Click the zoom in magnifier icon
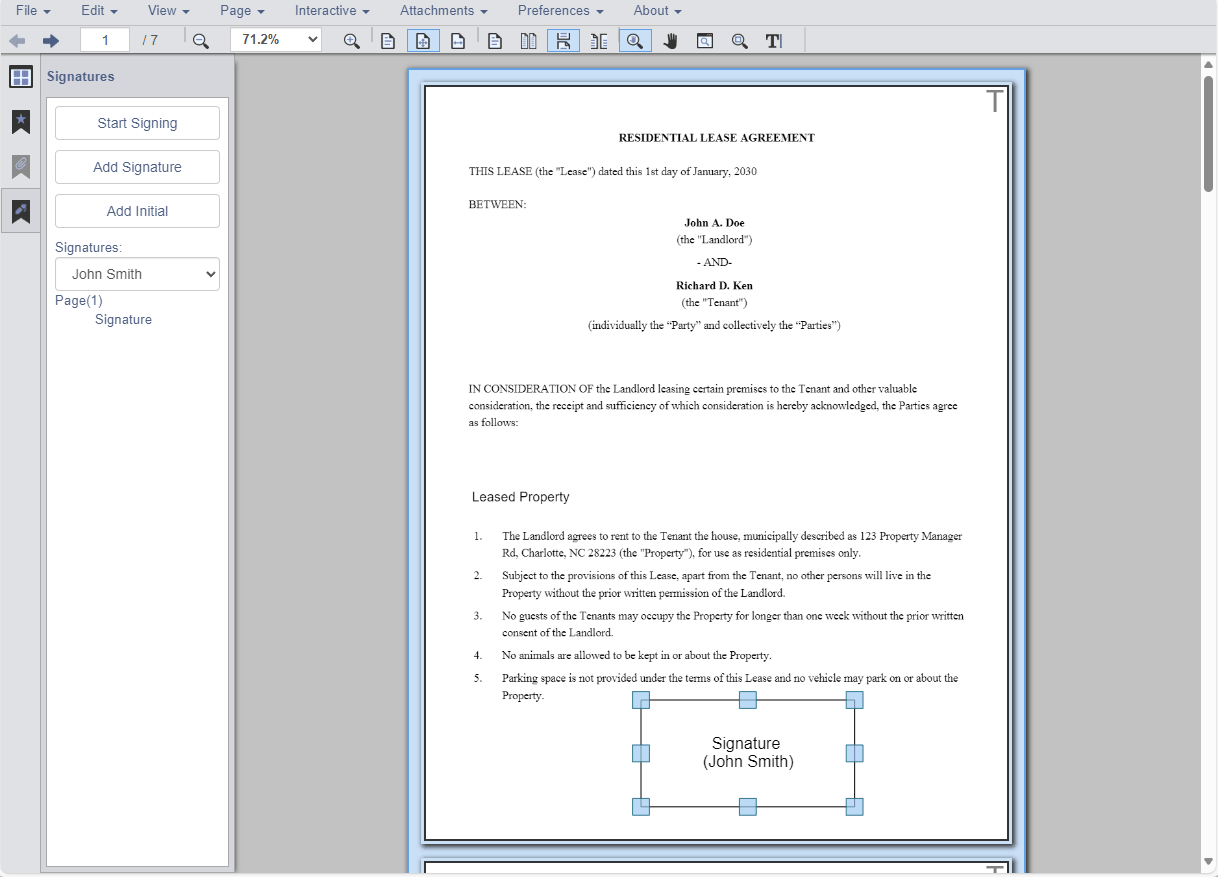1218x877 pixels. point(351,41)
